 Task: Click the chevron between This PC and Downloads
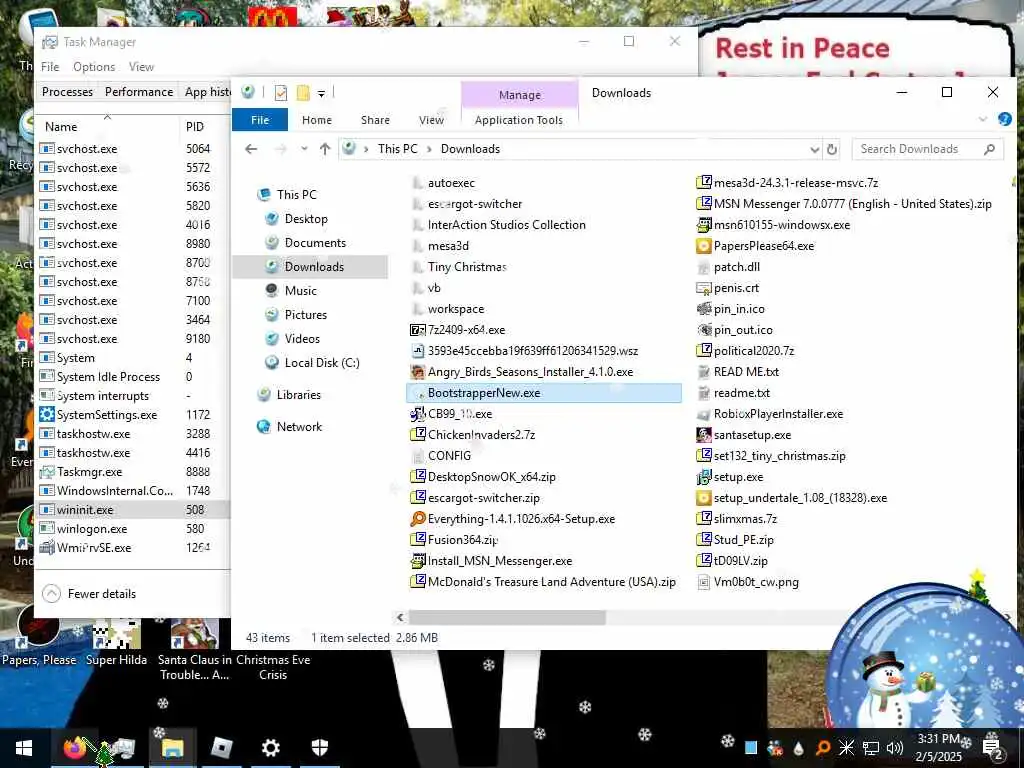[x=429, y=149]
